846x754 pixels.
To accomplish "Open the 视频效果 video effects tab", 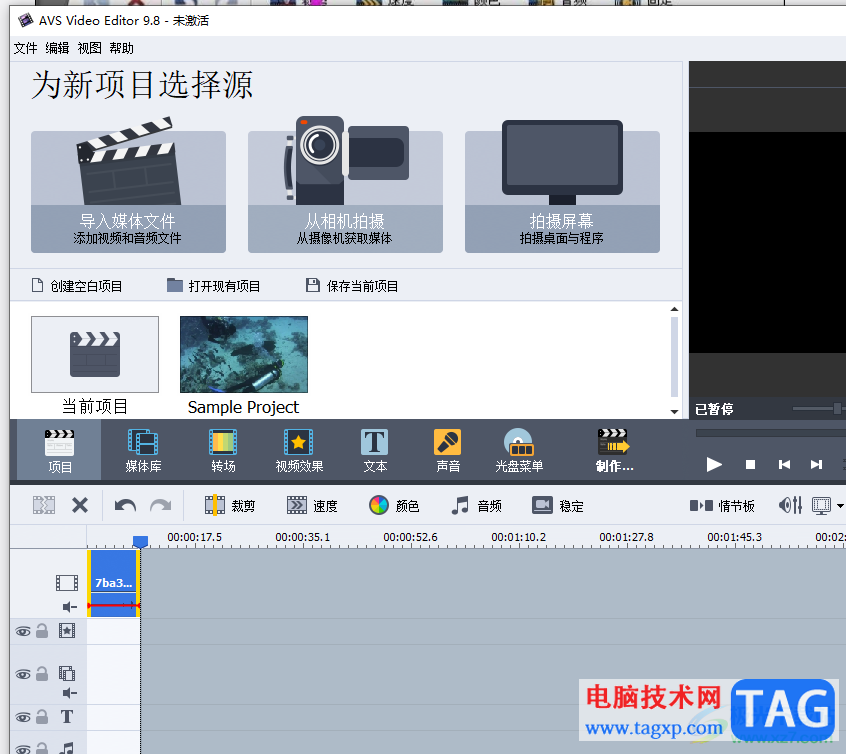I will 299,451.
